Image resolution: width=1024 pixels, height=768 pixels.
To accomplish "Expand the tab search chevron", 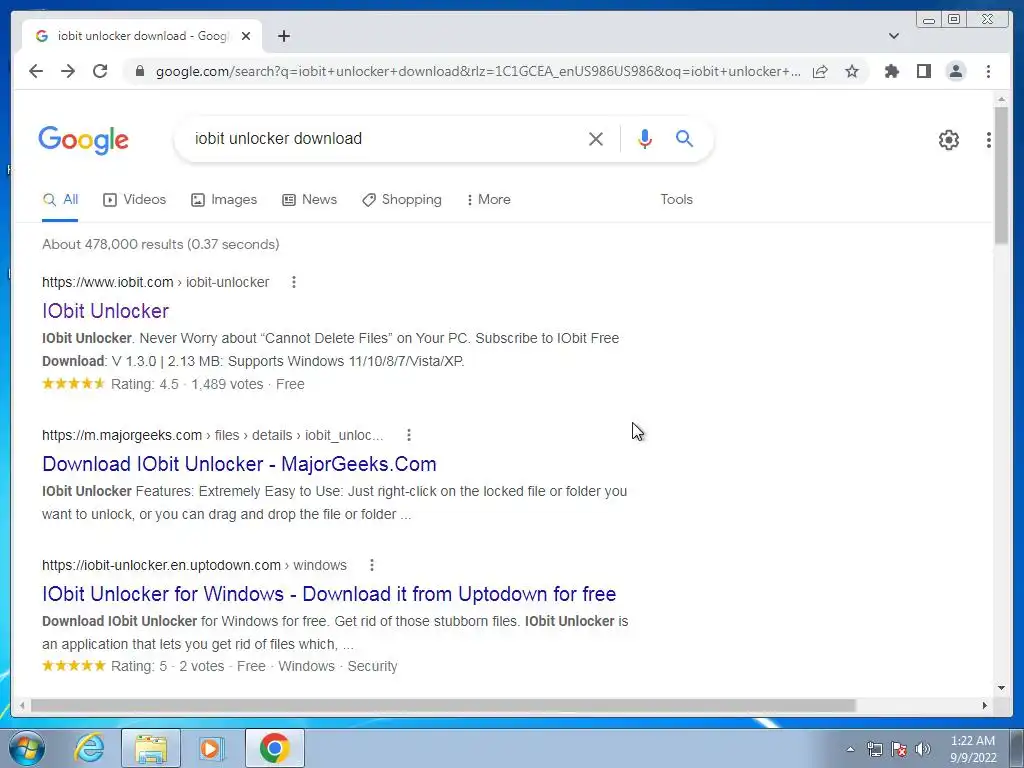I will pos(894,36).
